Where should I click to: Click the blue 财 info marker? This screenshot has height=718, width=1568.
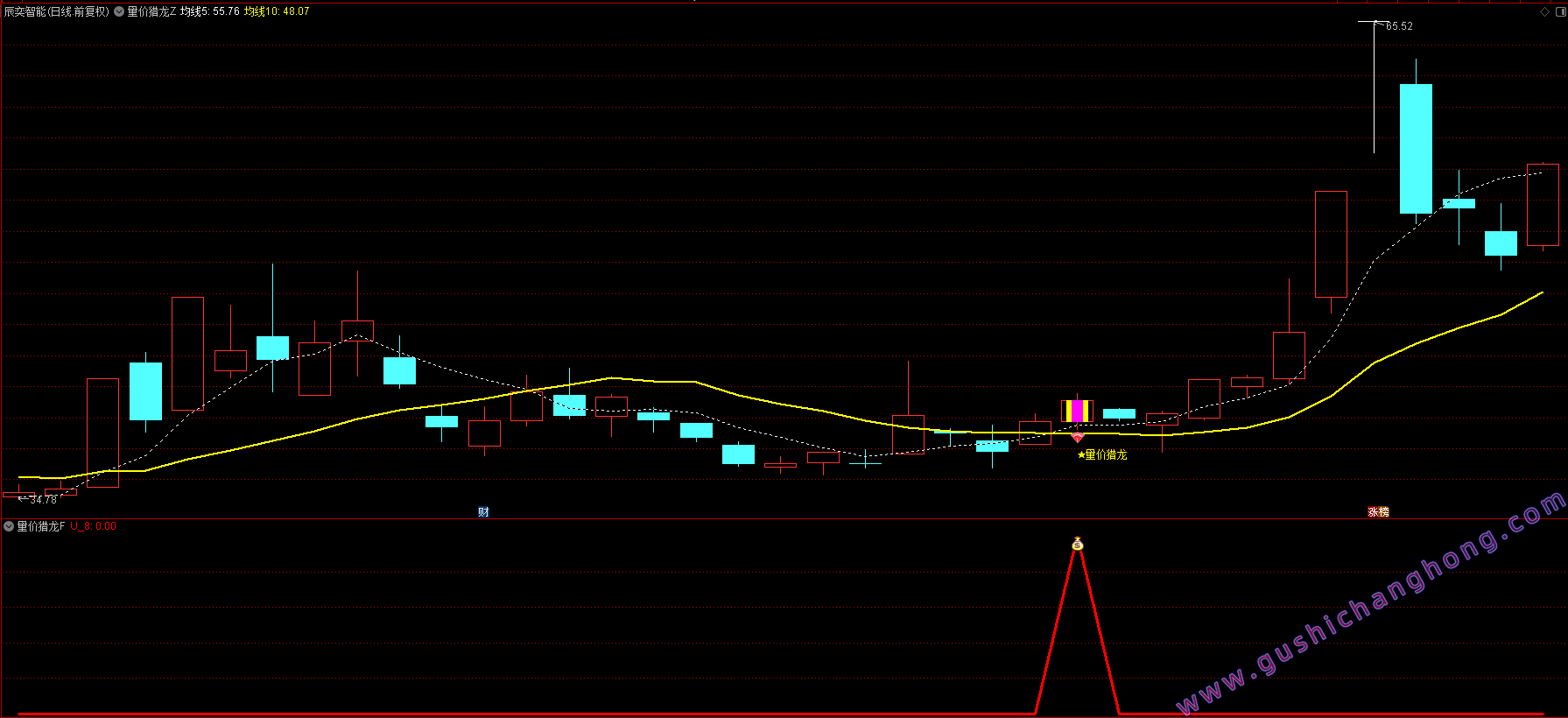(483, 512)
